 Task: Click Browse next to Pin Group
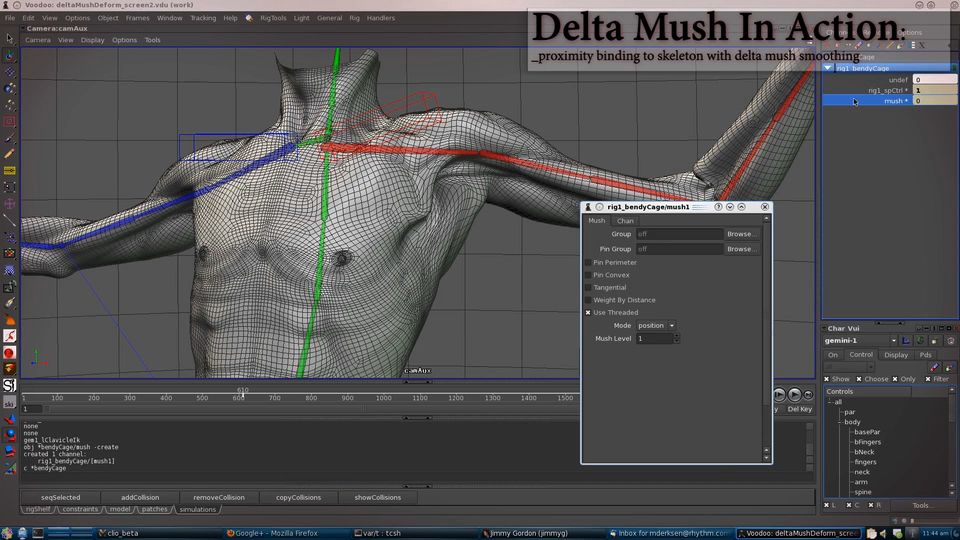pyautogui.click(x=740, y=249)
